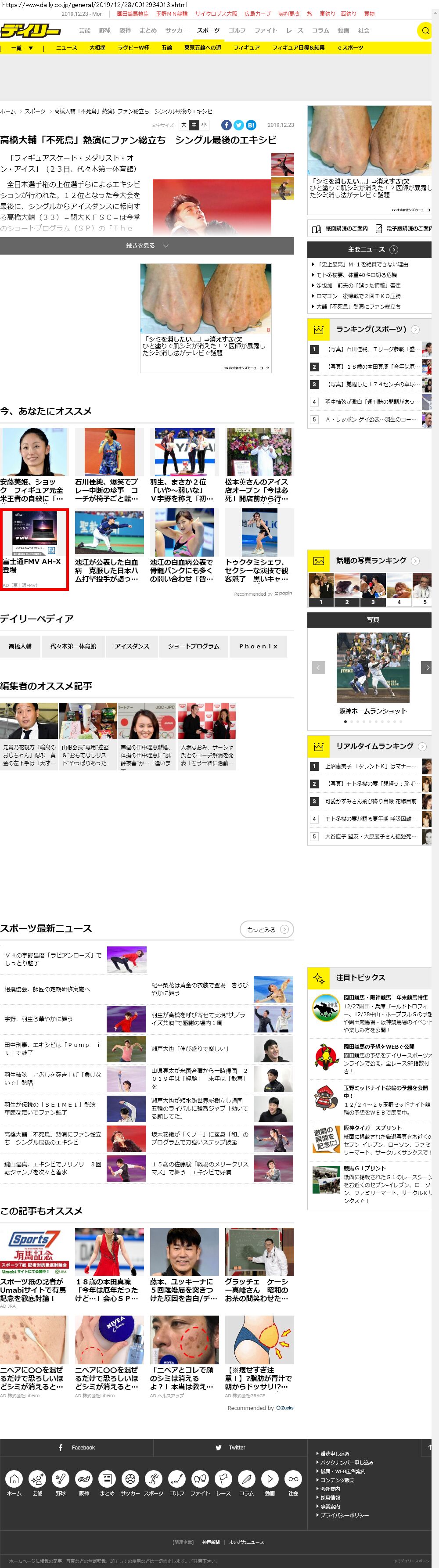Open the 一覧 dropdown in yellow bar

point(22,47)
